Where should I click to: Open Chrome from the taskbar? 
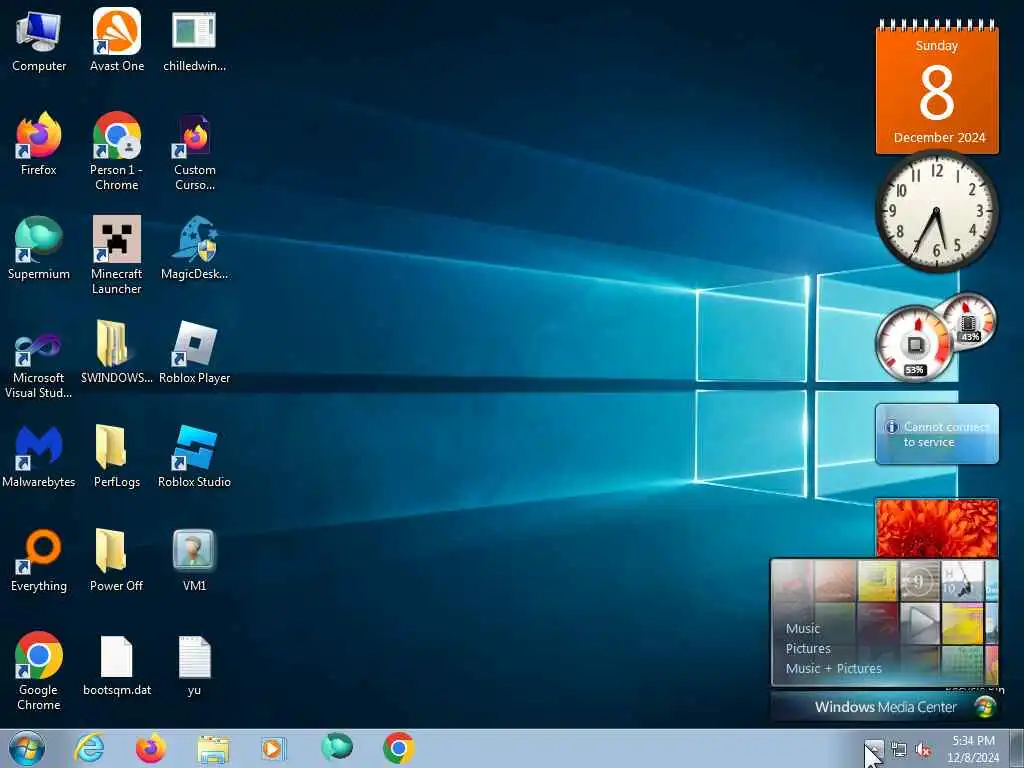pyautogui.click(x=398, y=748)
